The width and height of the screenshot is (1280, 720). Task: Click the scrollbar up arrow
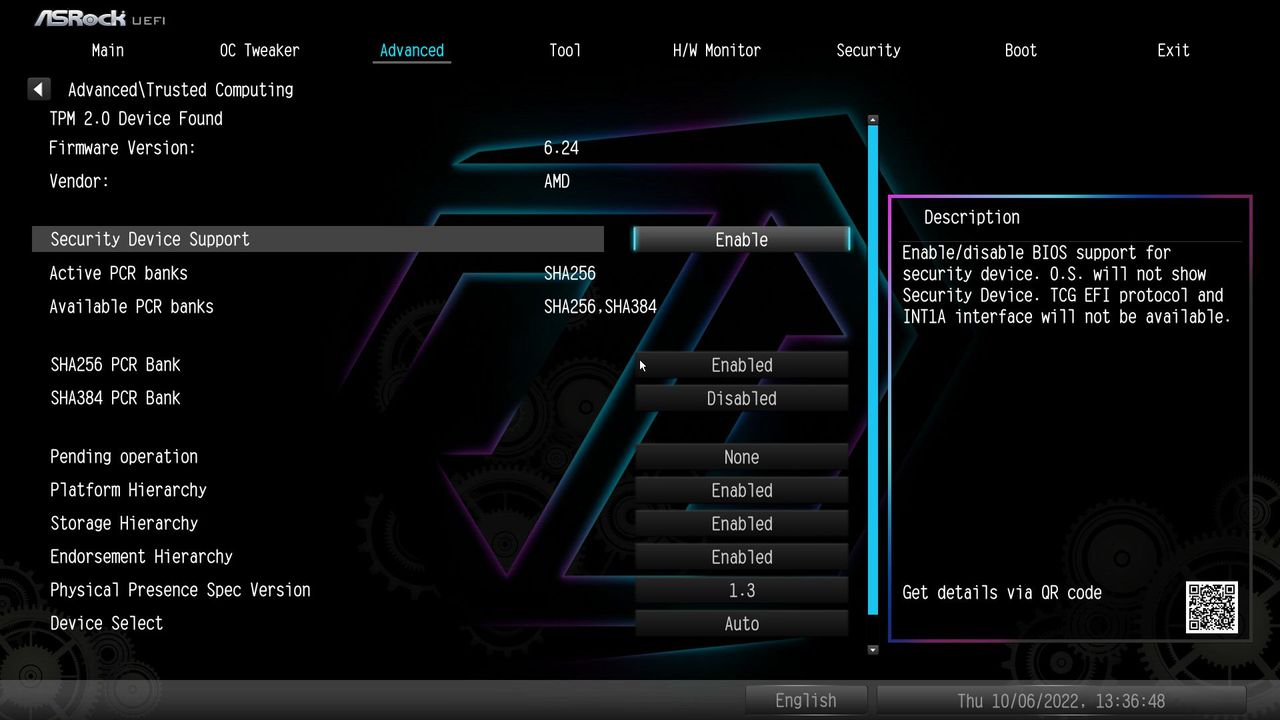tap(873, 119)
